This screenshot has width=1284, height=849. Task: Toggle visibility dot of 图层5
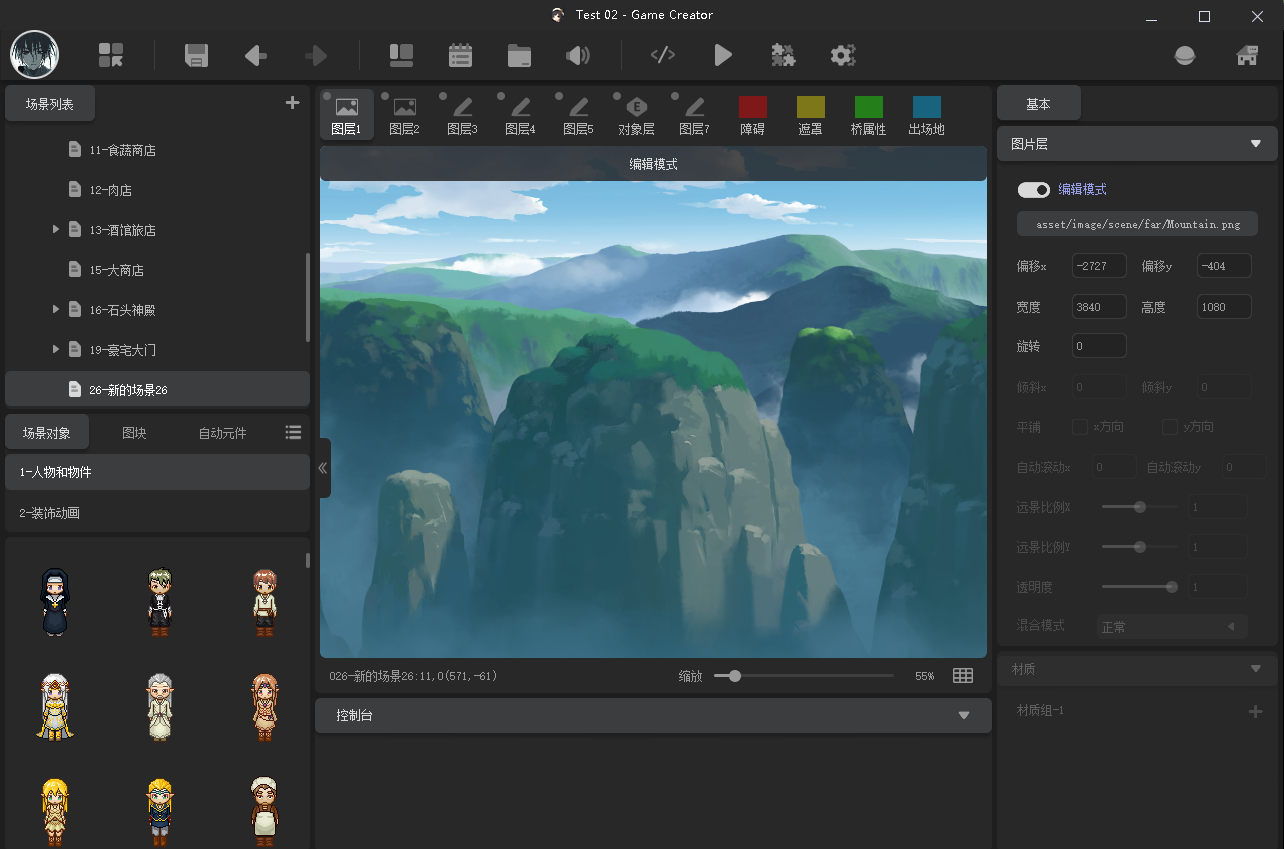pyautogui.click(x=559, y=96)
